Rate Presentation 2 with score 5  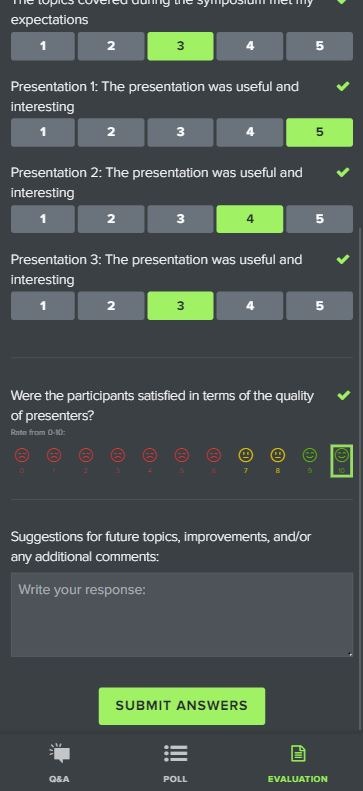(x=319, y=219)
